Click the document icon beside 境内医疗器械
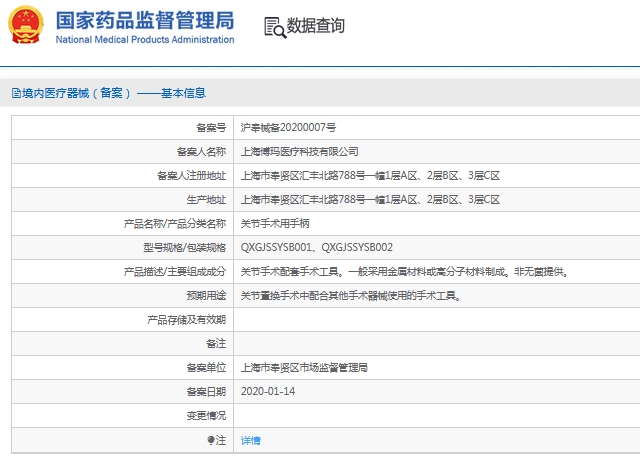Viewport: 640px width, 461px height. 16,93
